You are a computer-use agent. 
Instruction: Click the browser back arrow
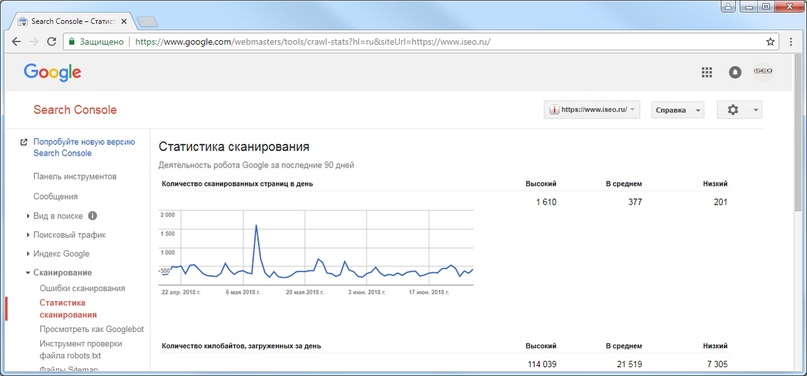click(16, 42)
